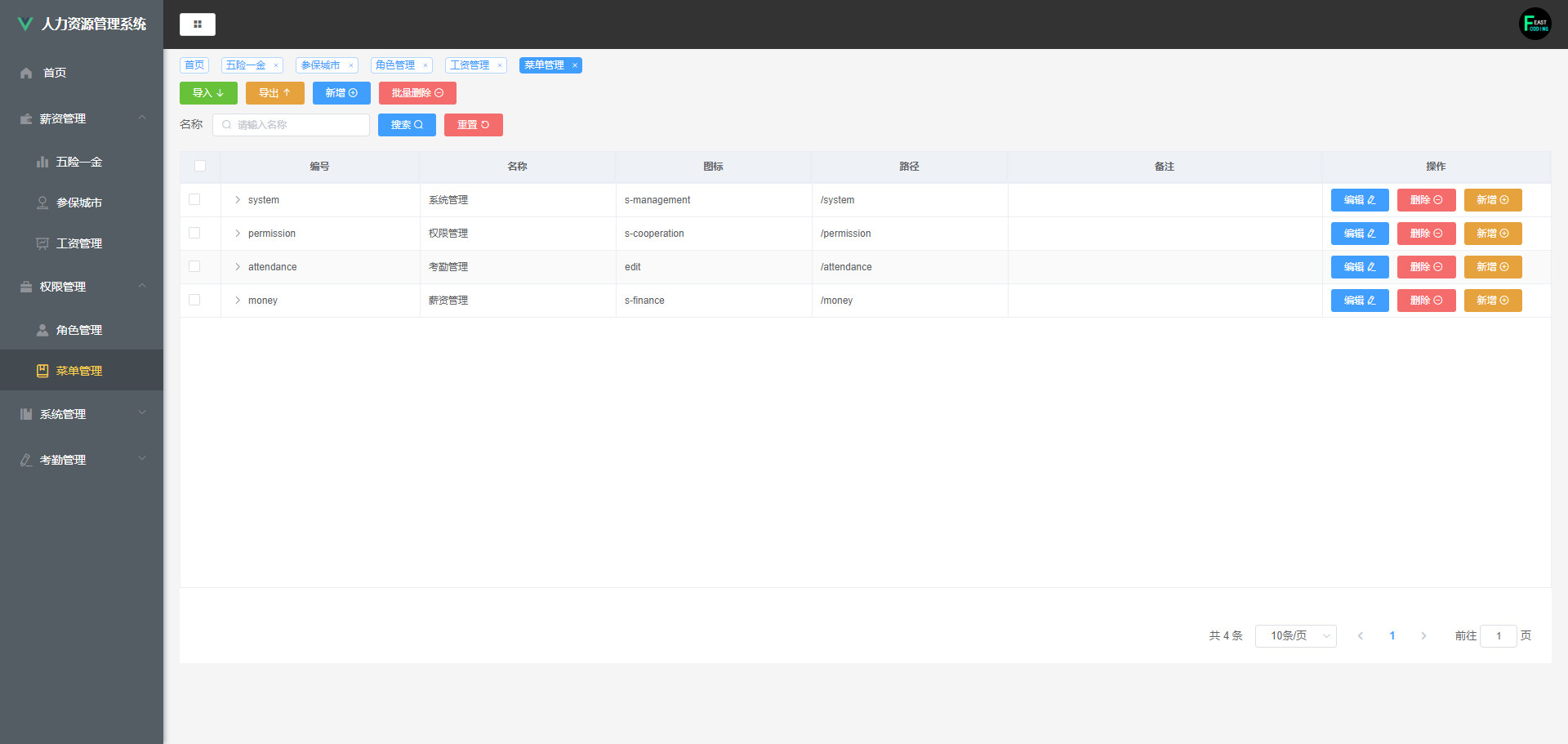Check the permission row checkbox

pyautogui.click(x=194, y=233)
